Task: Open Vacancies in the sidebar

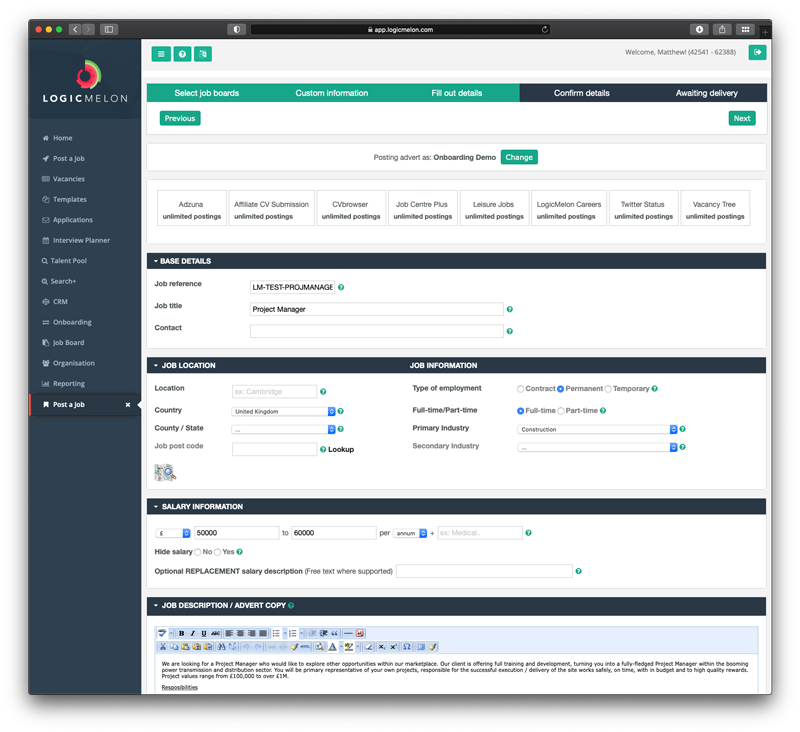Action: click(x=68, y=179)
